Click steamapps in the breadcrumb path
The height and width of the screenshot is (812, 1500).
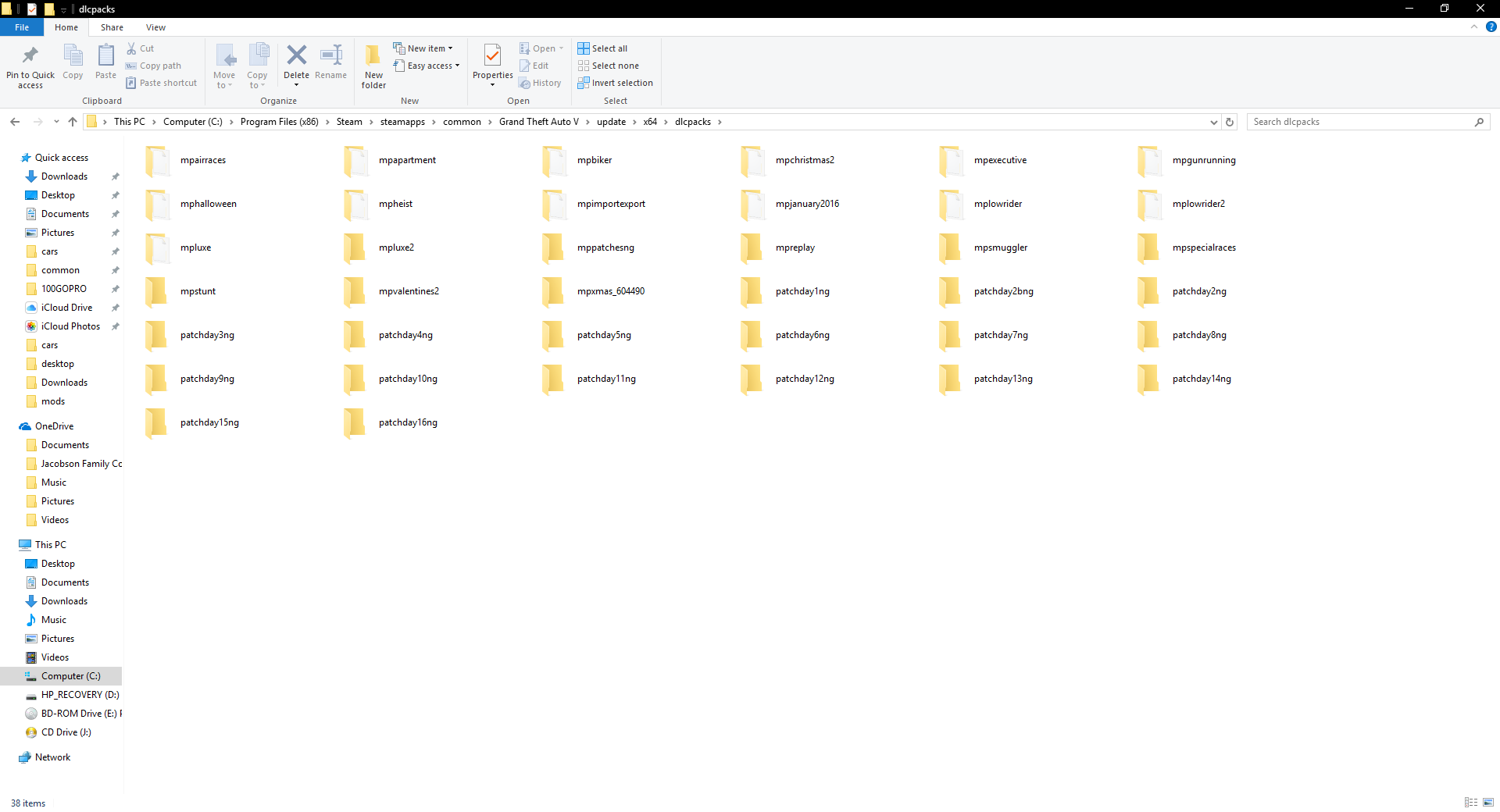point(402,122)
